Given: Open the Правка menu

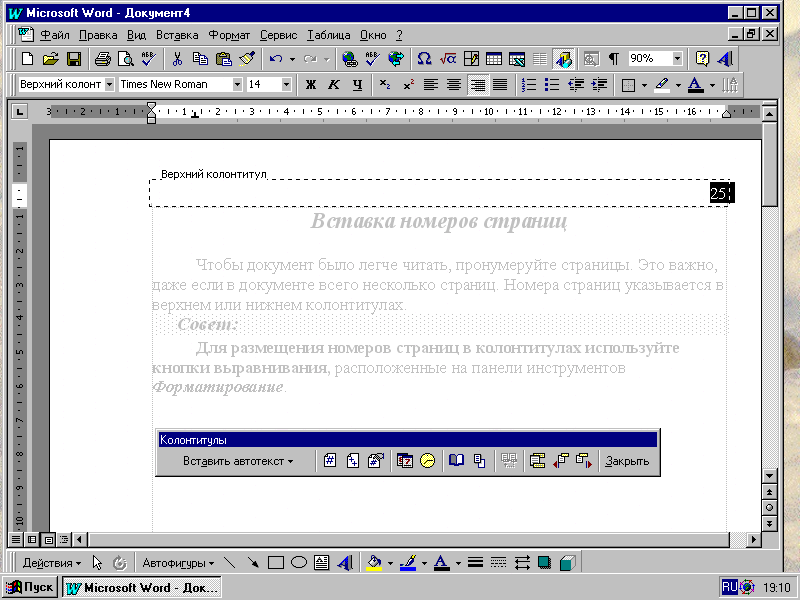Looking at the screenshot, I should click(98, 35).
